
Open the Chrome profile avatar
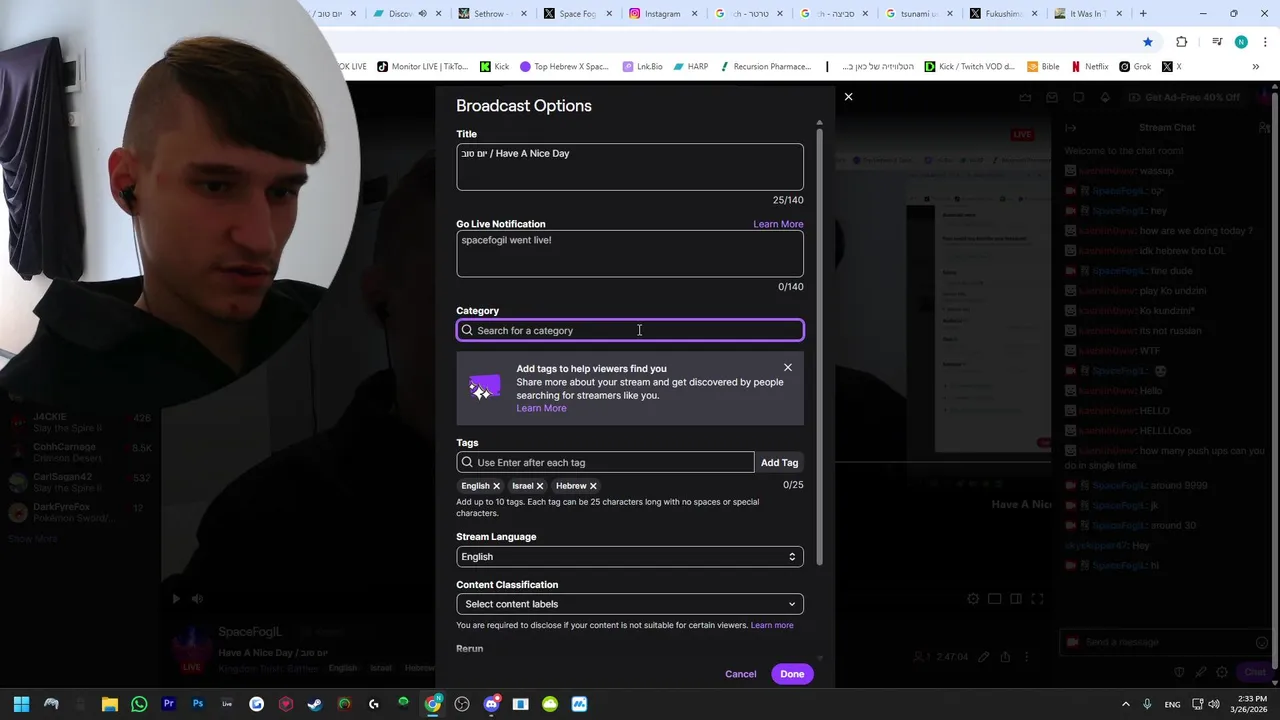1241,42
